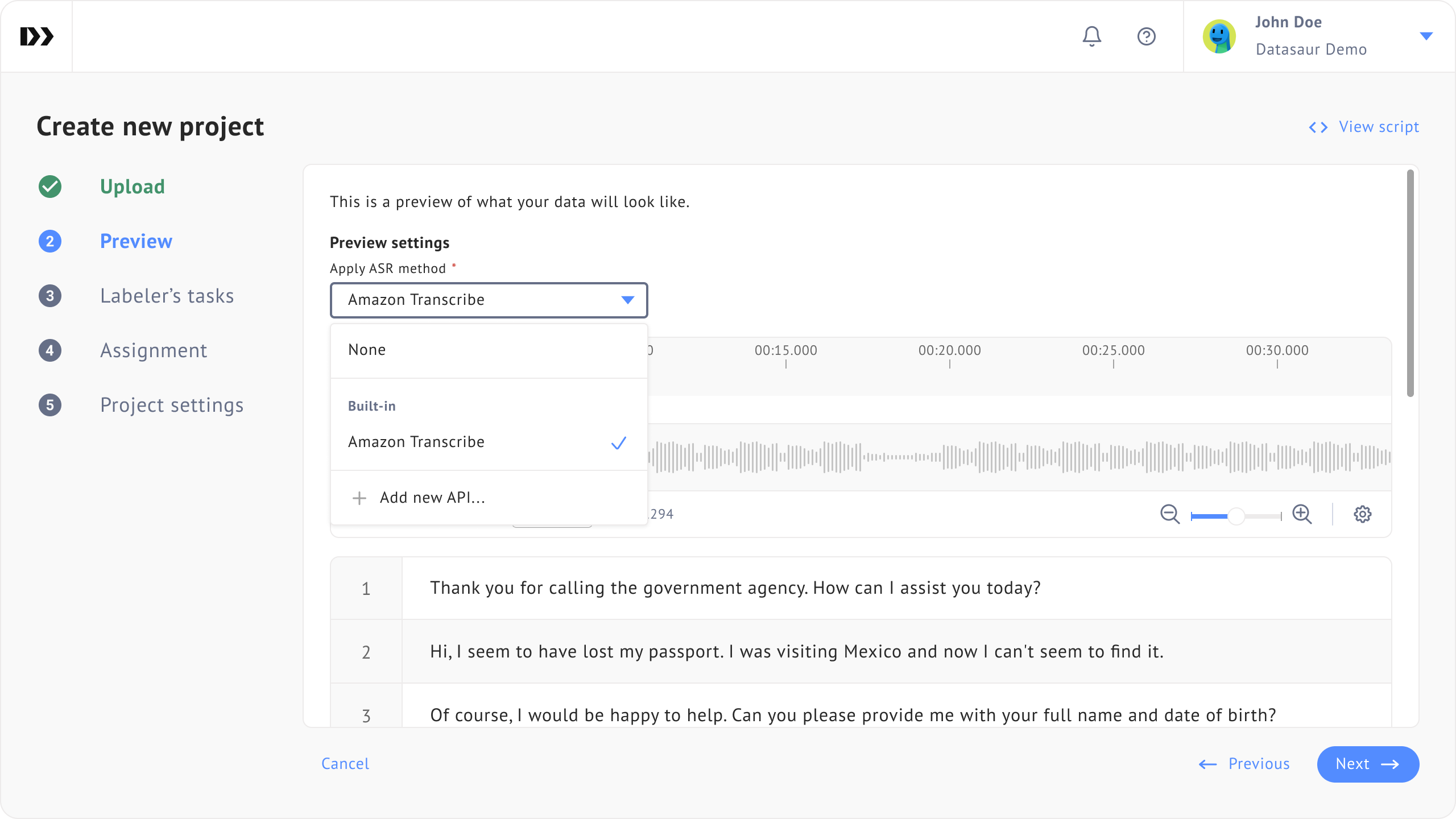The height and width of the screenshot is (819, 1456).
Task: Click the John Doe avatar
Action: (x=1219, y=36)
